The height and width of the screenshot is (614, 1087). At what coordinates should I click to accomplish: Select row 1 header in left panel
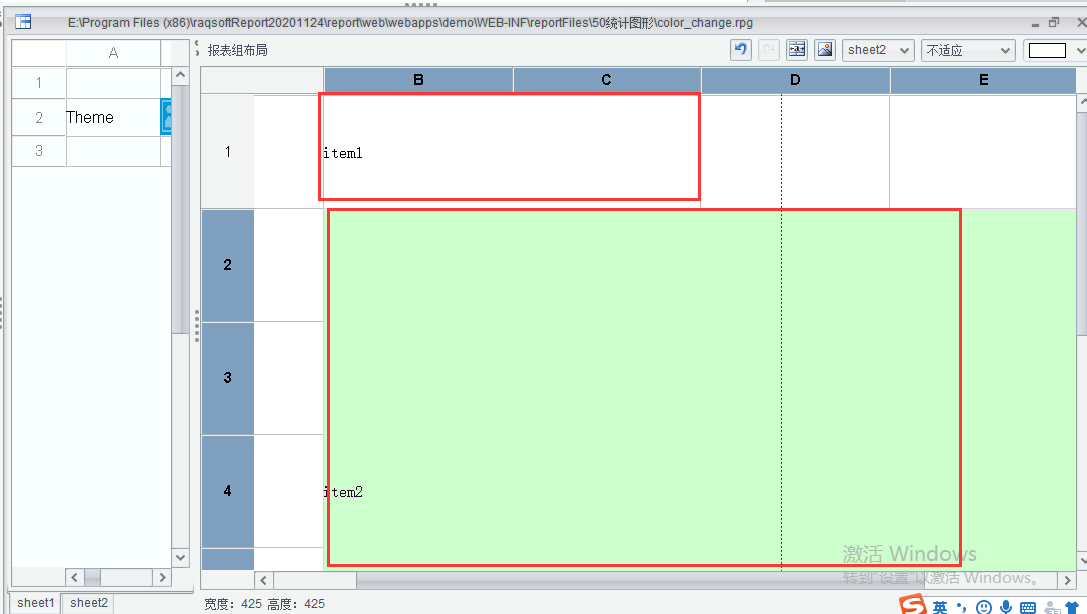pos(39,83)
